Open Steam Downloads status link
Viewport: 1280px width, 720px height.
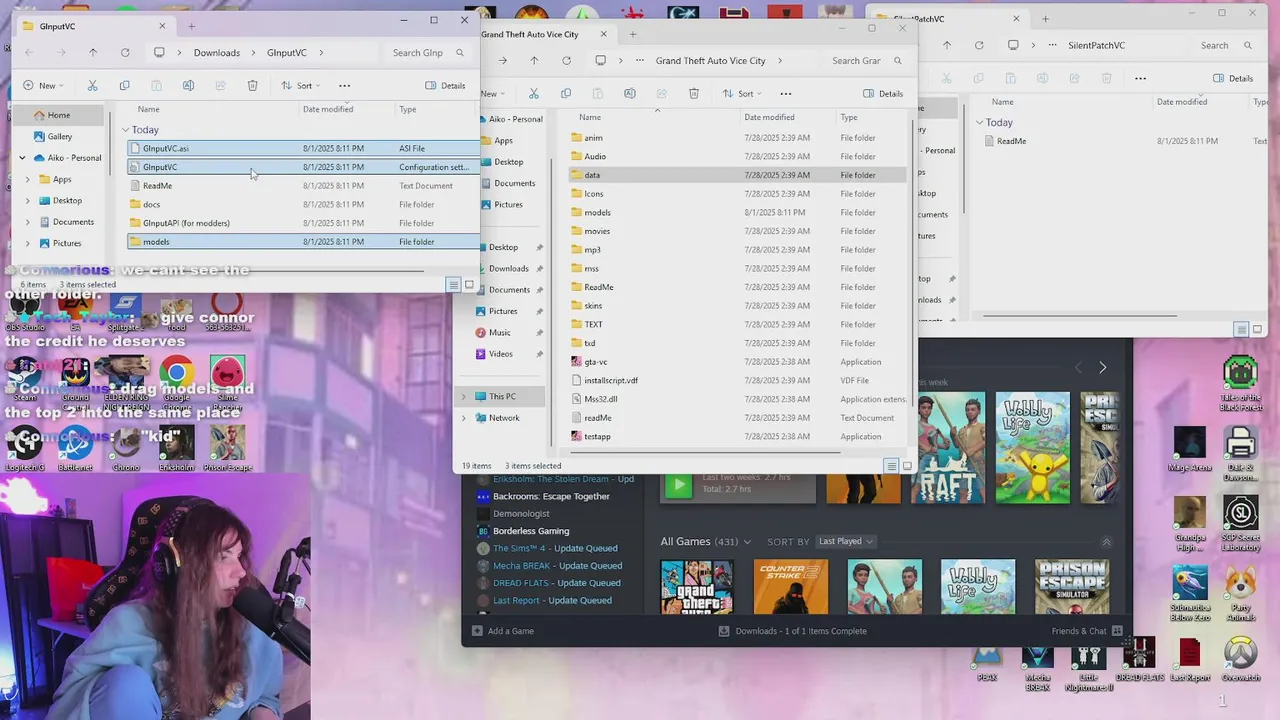tap(793, 631)
